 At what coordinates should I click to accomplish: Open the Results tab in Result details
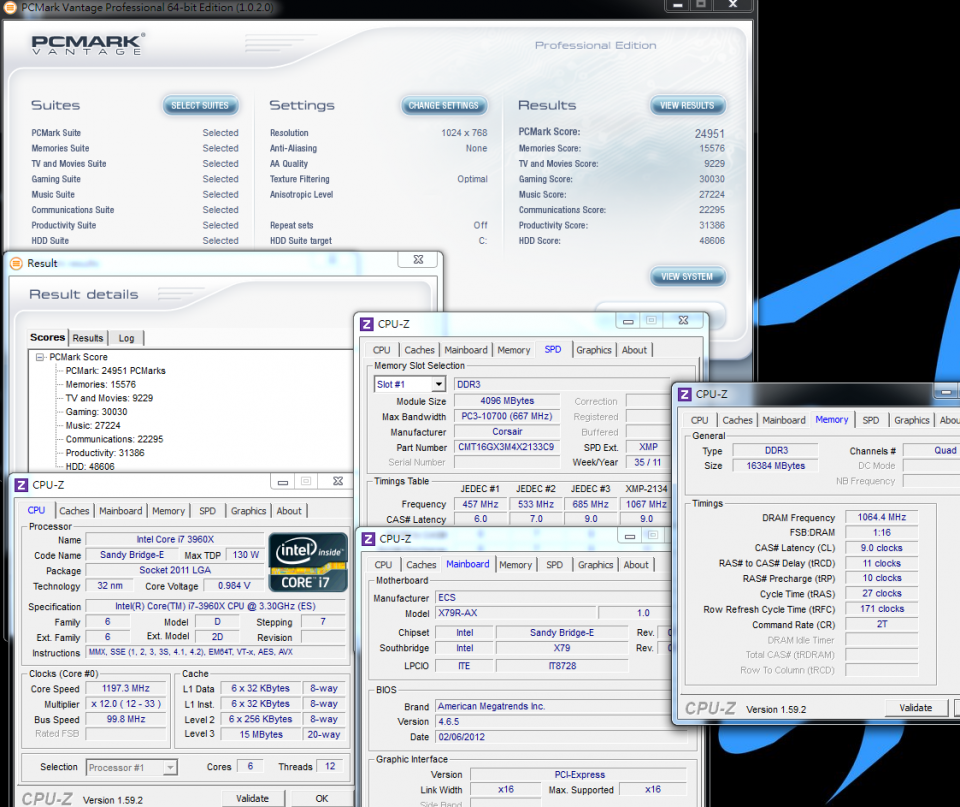(x=88, y=338)
